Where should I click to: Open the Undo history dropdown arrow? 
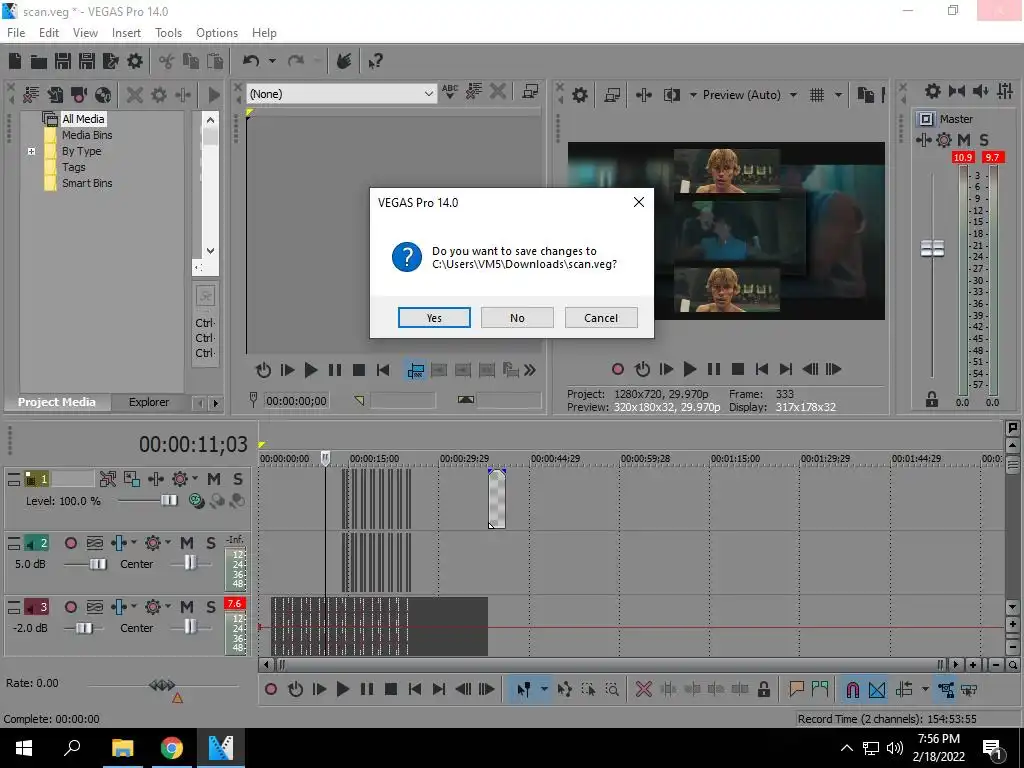[x=272, y=61]
